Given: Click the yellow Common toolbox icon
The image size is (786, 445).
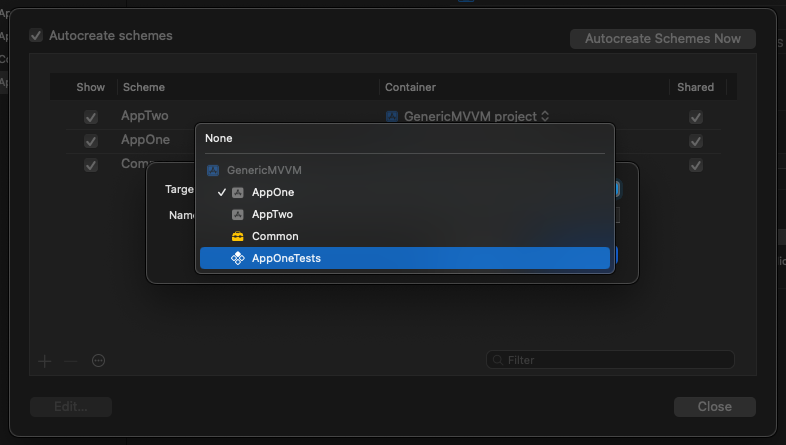Looking at the screenshot, I should [x=238, y=236].
